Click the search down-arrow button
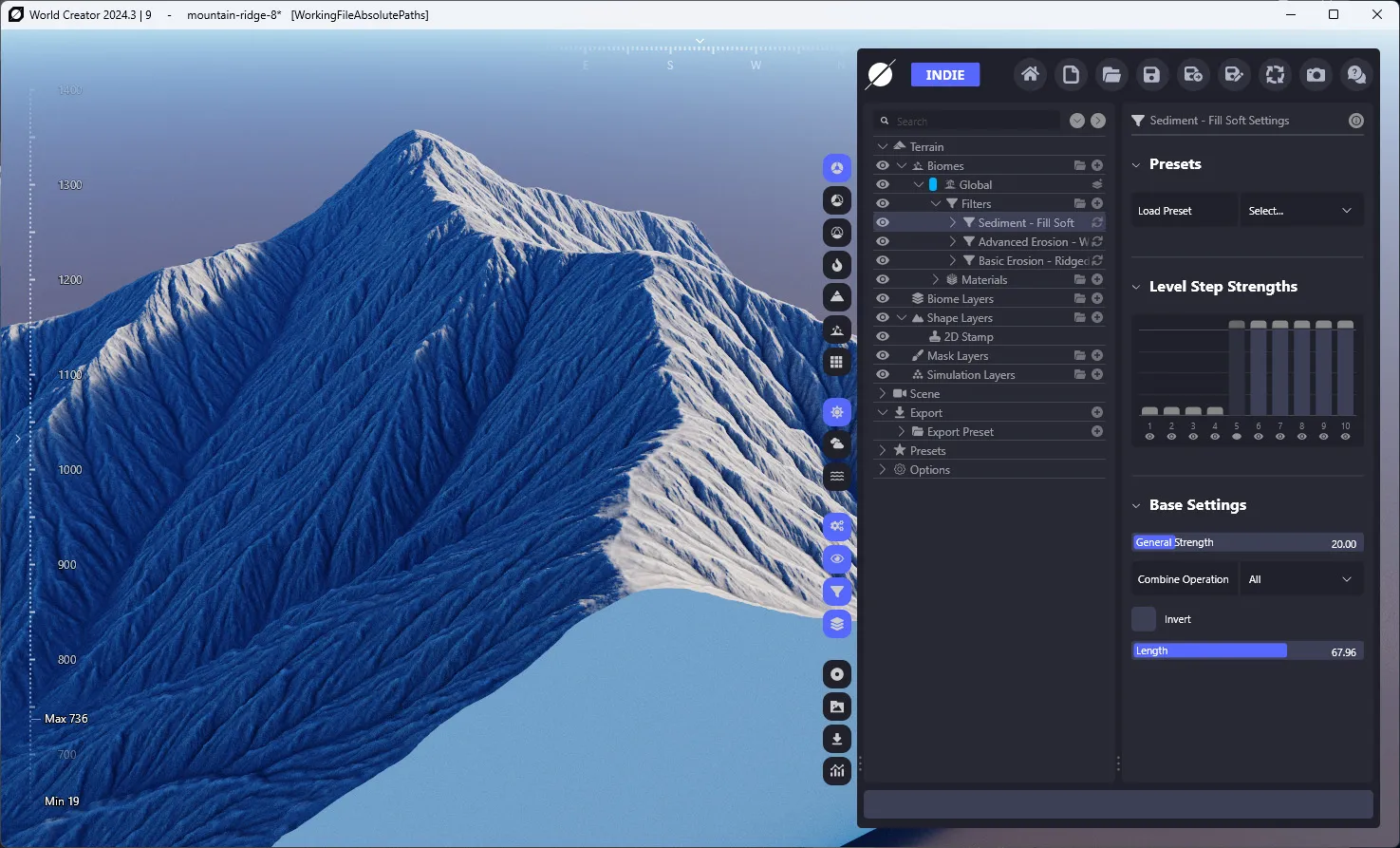 pyautogui.click(x=1077, y=121)
